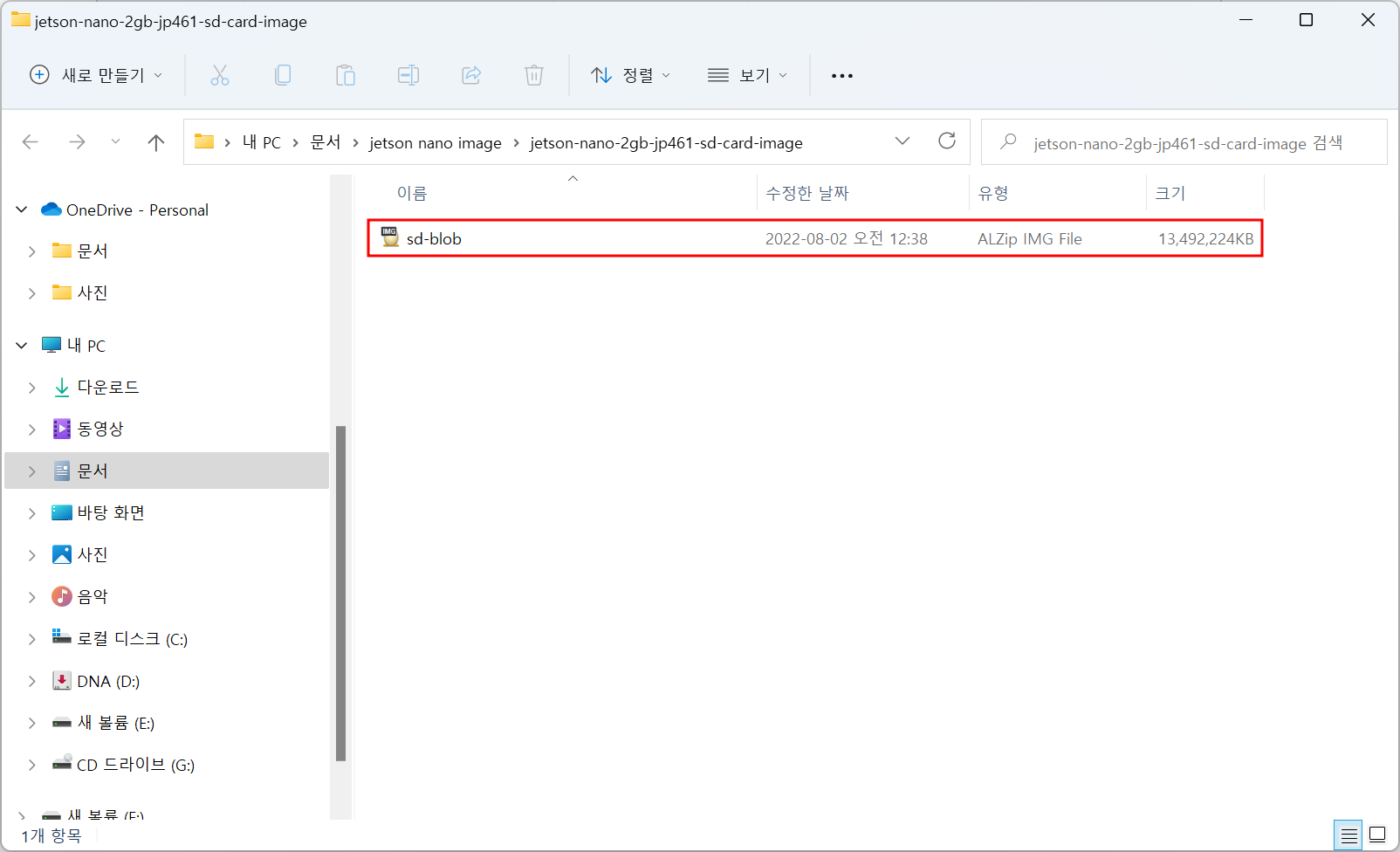1400x852 pixels.
Task: Collapse the 내 PC tree node
Action: tap(22, 345)
